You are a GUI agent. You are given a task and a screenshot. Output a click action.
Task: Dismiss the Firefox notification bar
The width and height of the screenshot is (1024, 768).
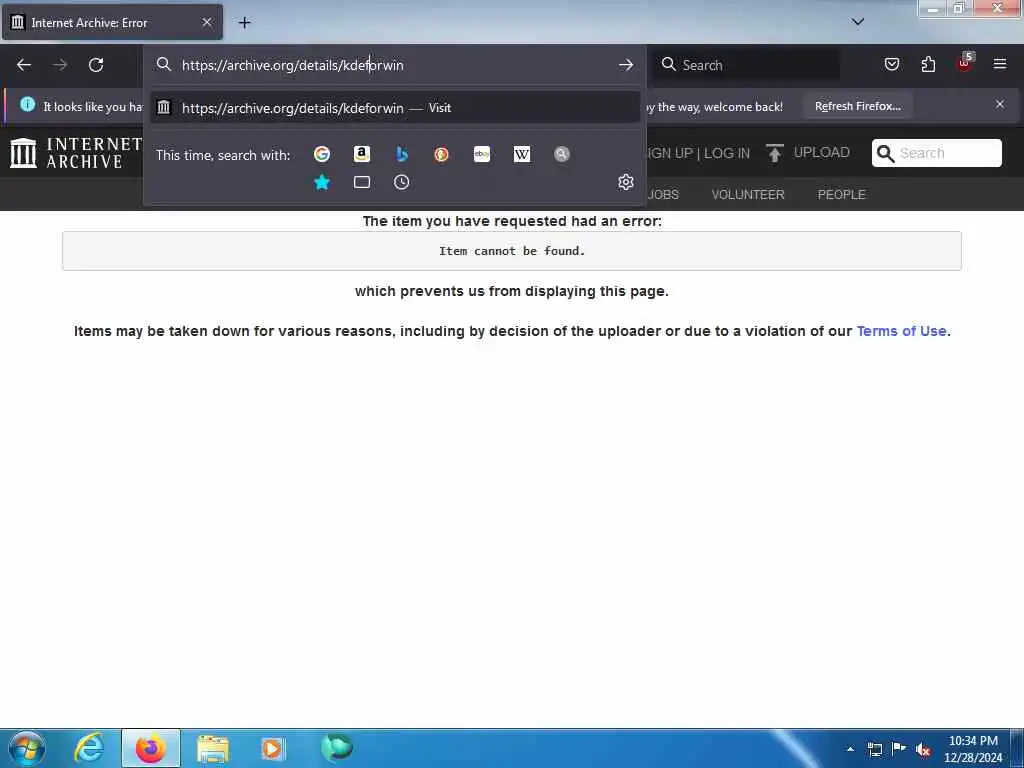point(1000,104)
